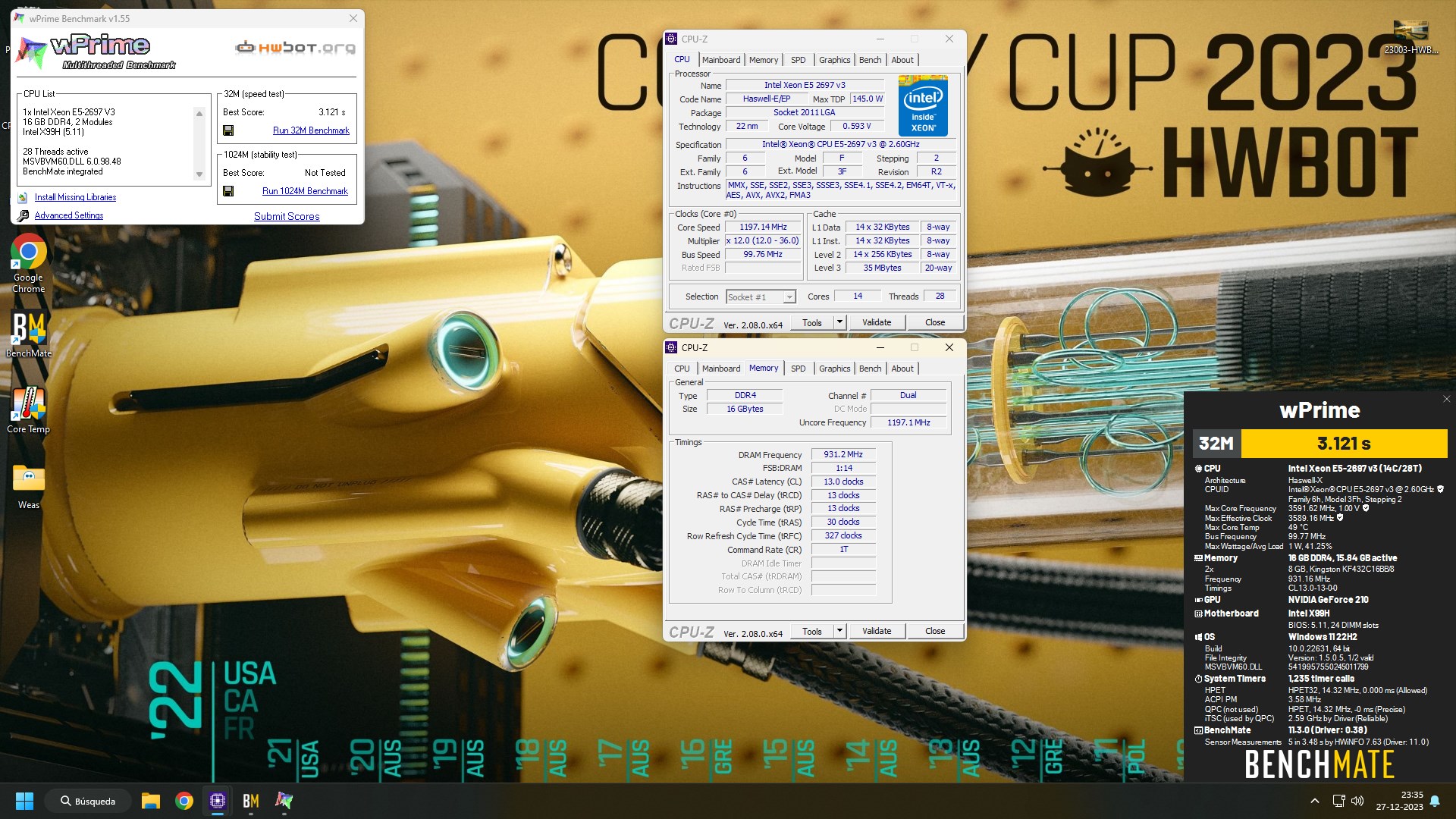This screenshot has width=1456, height=819.
Task: Click the CPU-Z icon in Memory window title bar
Action: (x=671, y=347)
